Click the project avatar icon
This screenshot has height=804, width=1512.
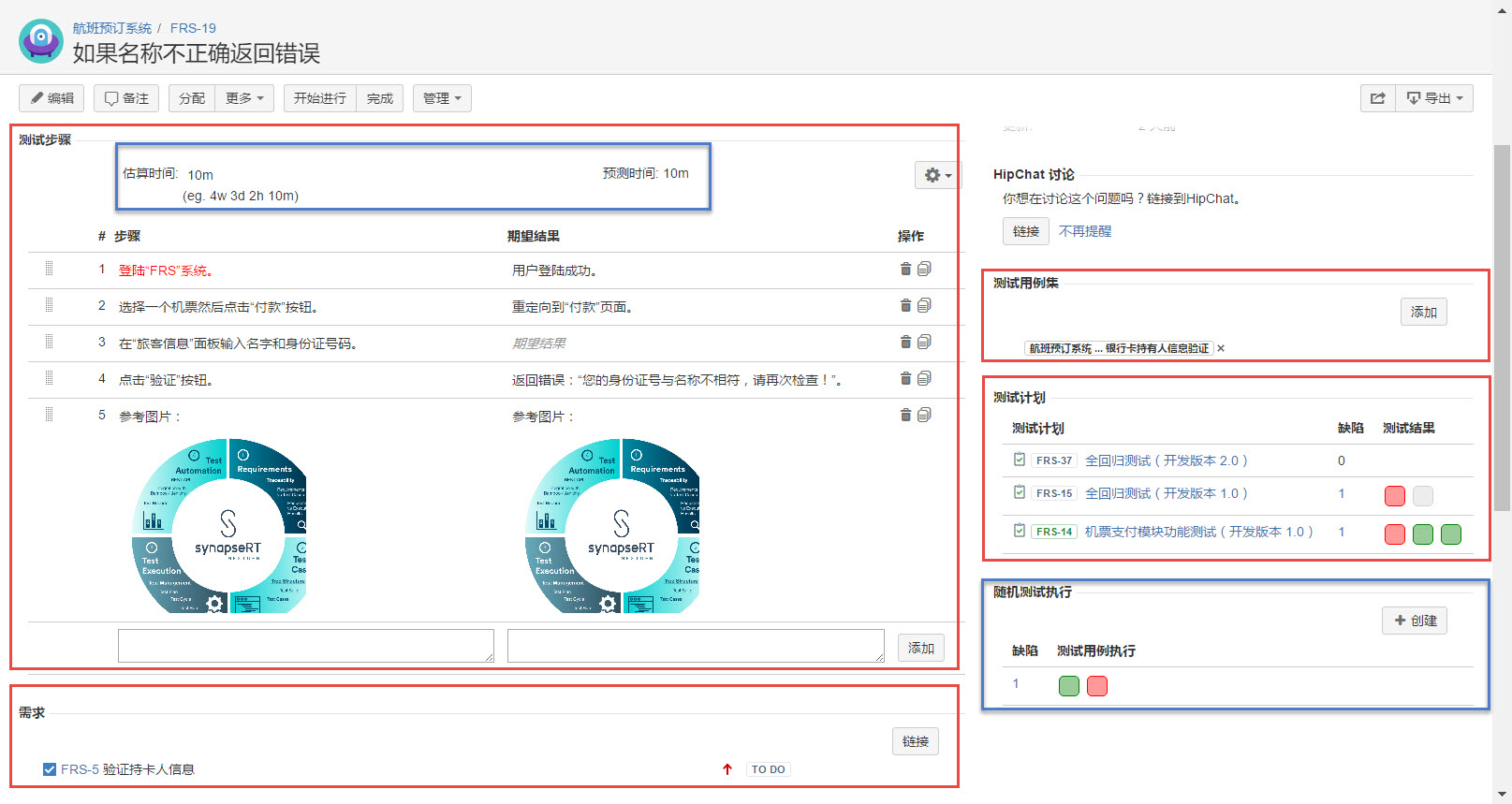(41, 41)
